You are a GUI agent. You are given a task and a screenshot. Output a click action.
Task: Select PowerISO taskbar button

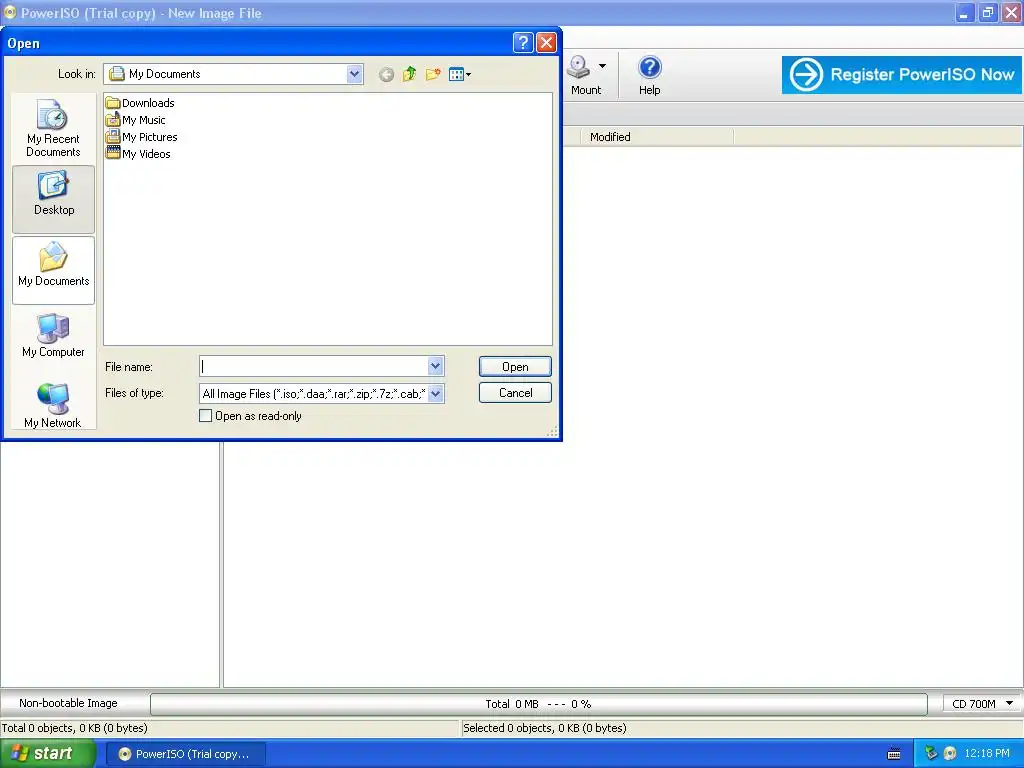pyautogui.click(x=186, y=754)
